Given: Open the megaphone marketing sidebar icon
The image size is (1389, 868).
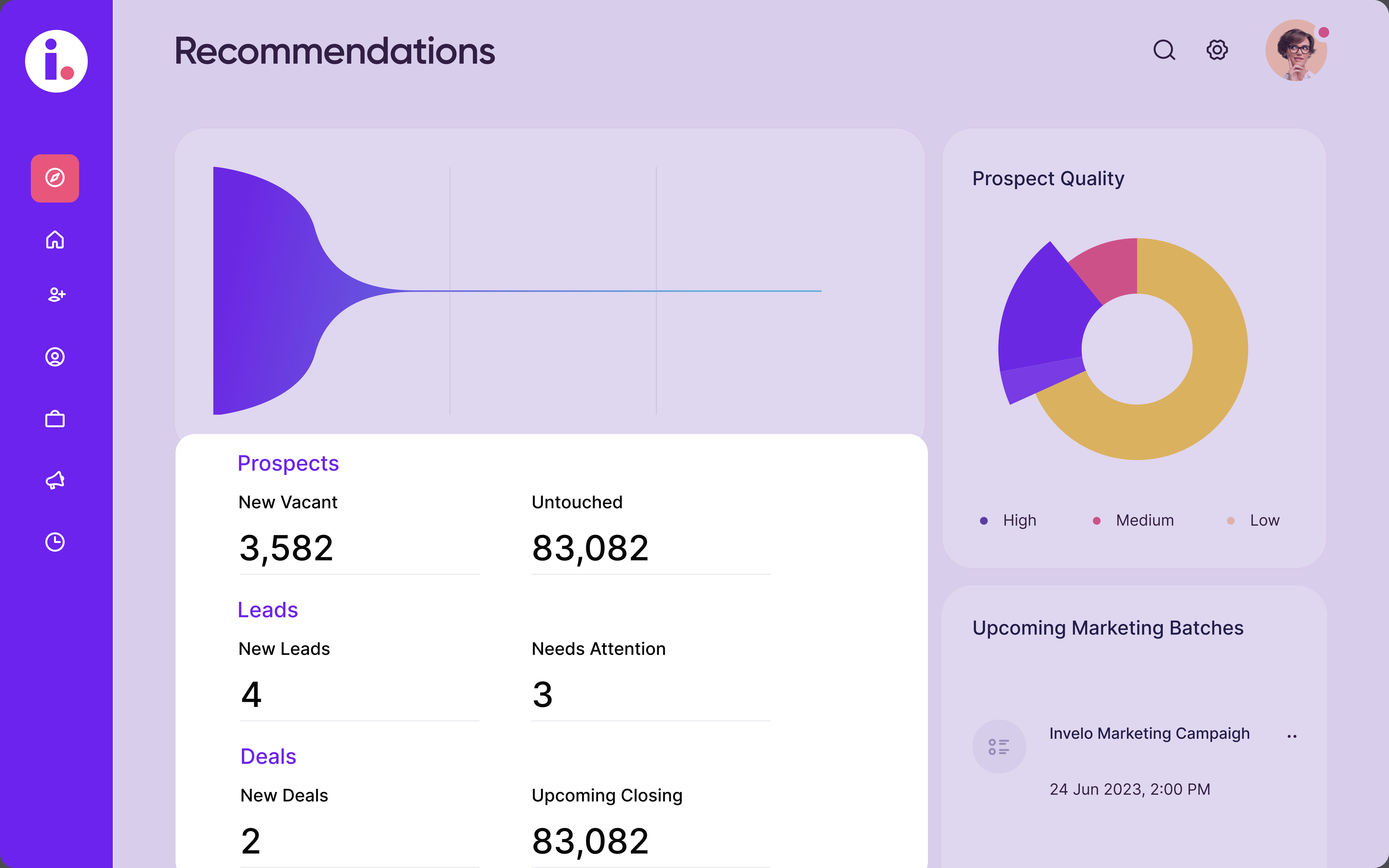Looking at the screenshot, I should coord(54,480).
